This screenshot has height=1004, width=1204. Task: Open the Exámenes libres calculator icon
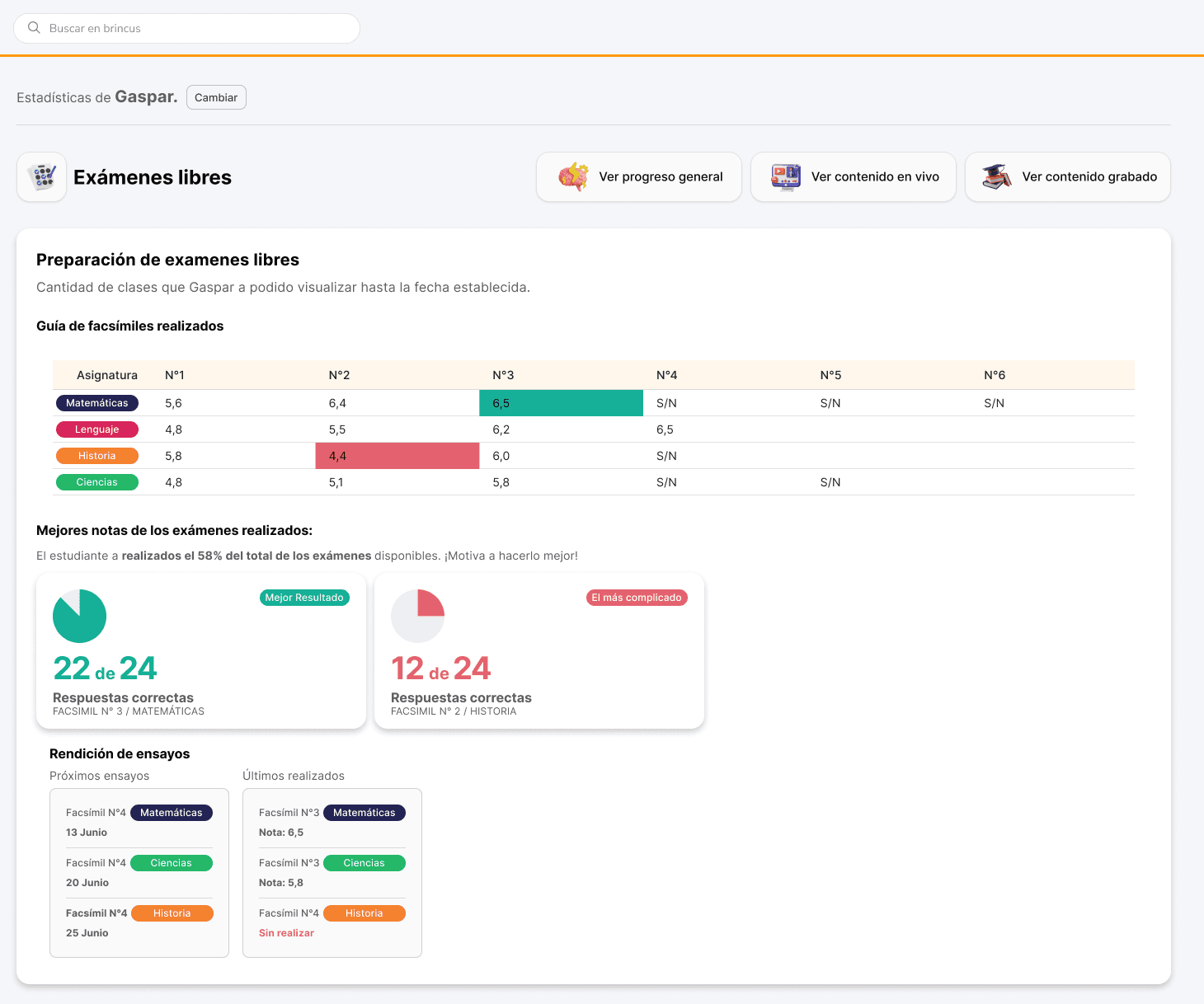[42, 176]
